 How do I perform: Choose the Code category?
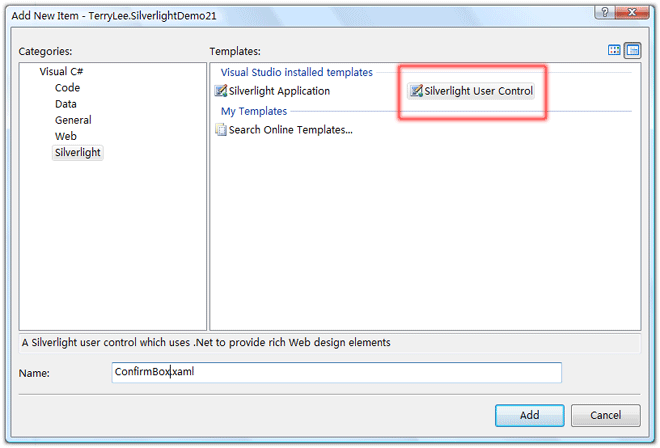[x=67, y=88]
